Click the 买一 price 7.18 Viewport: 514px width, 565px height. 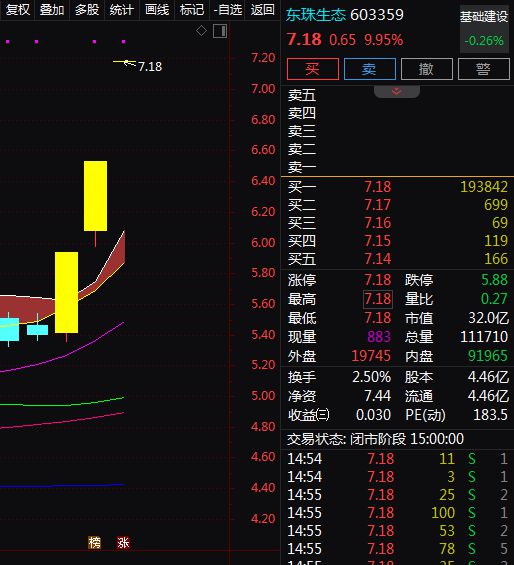pos(377,187)
